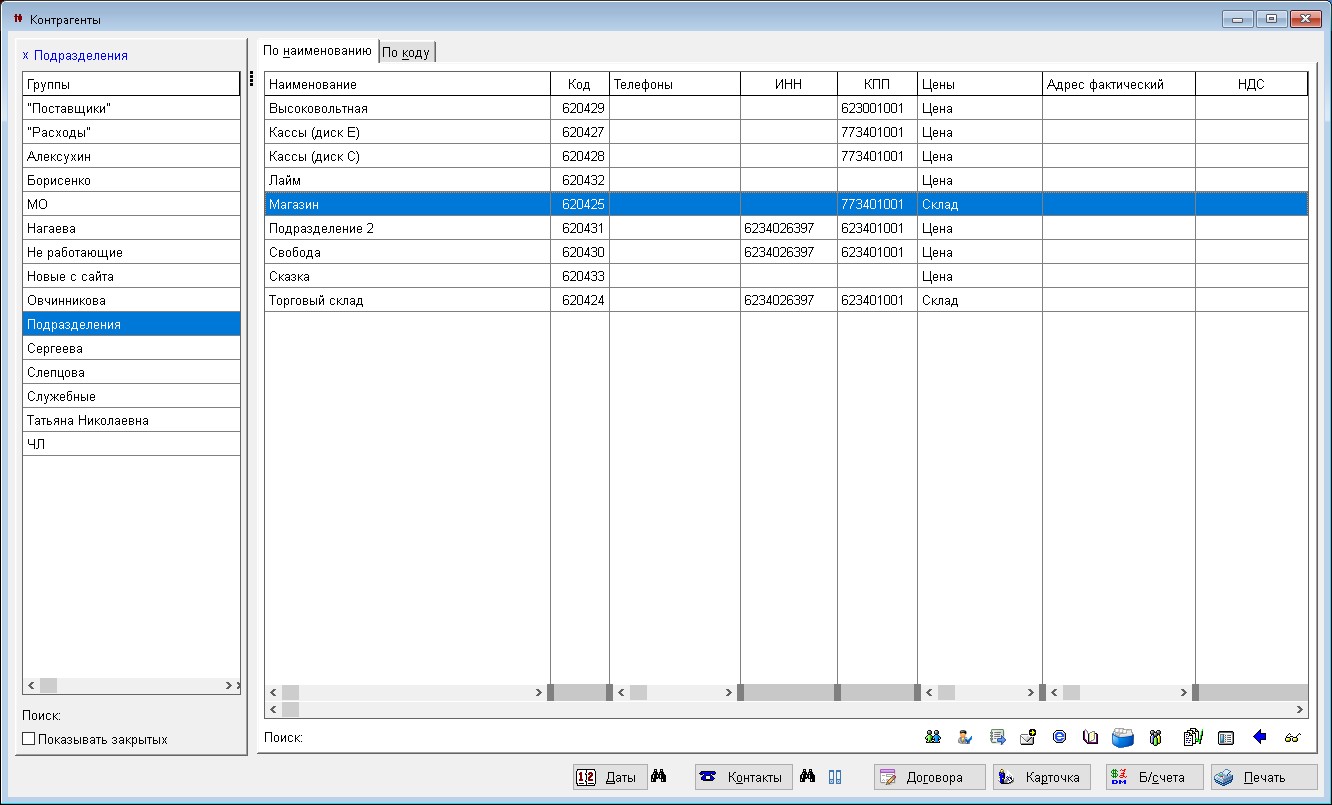Select the По наименованию tab
Screen dimensions: 1332x805
(x=318, y=50)
